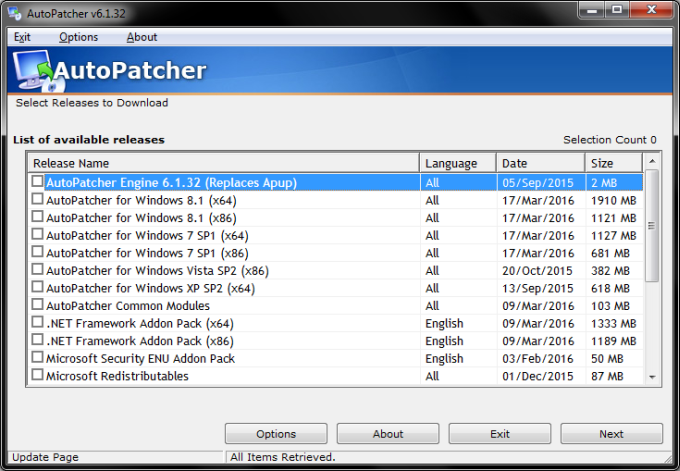Select row '.NET Framework Addon Pack (x86)'
The height and width of the screenshot is (471, 680).
pos(336,341)
